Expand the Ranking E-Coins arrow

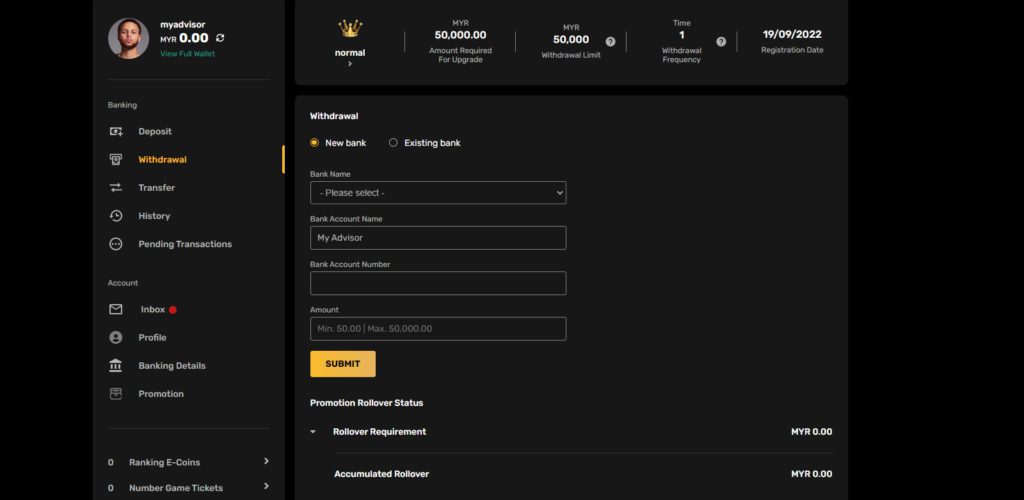pos(266,461)
